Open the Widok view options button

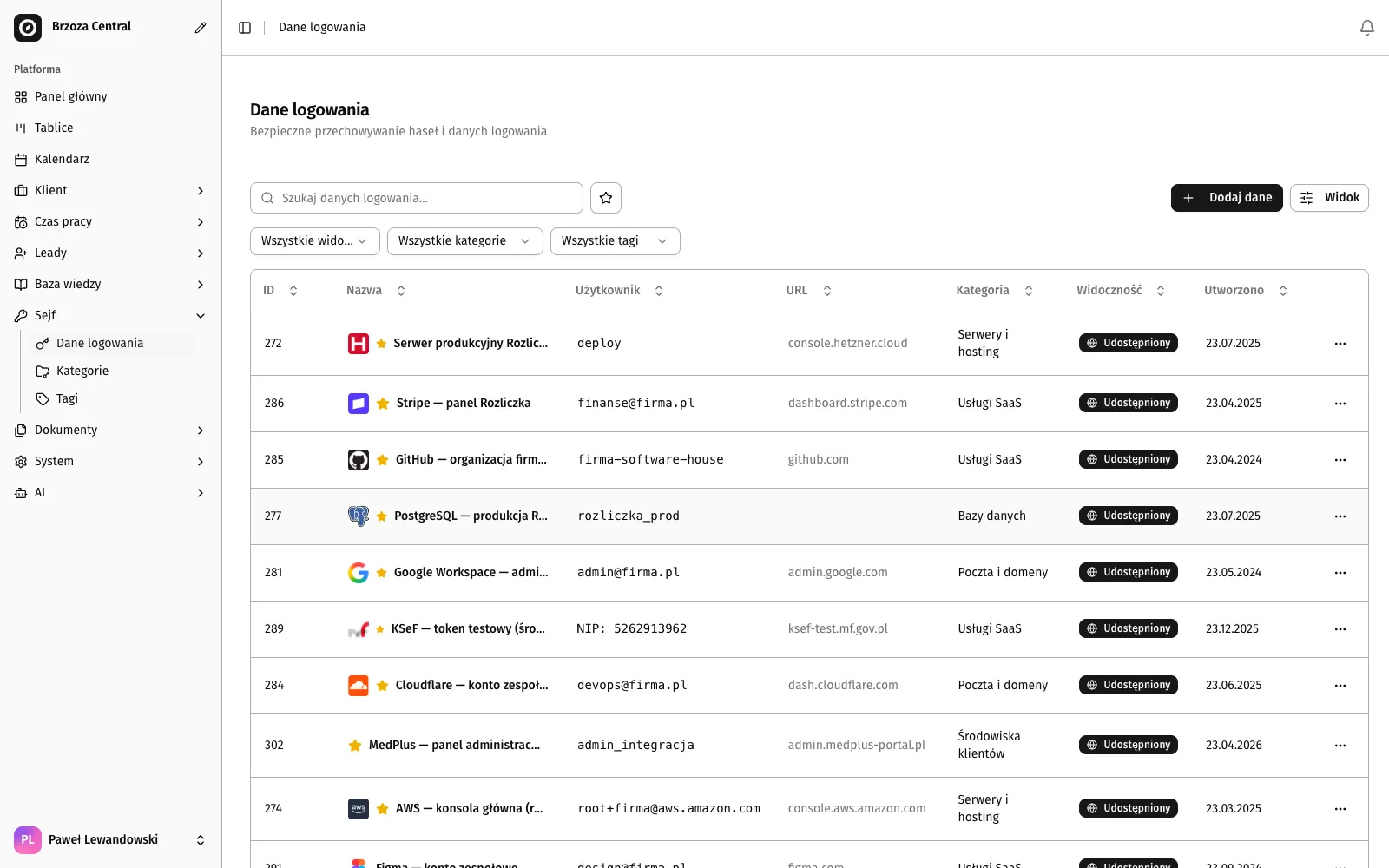click(x=1329, y=198)
